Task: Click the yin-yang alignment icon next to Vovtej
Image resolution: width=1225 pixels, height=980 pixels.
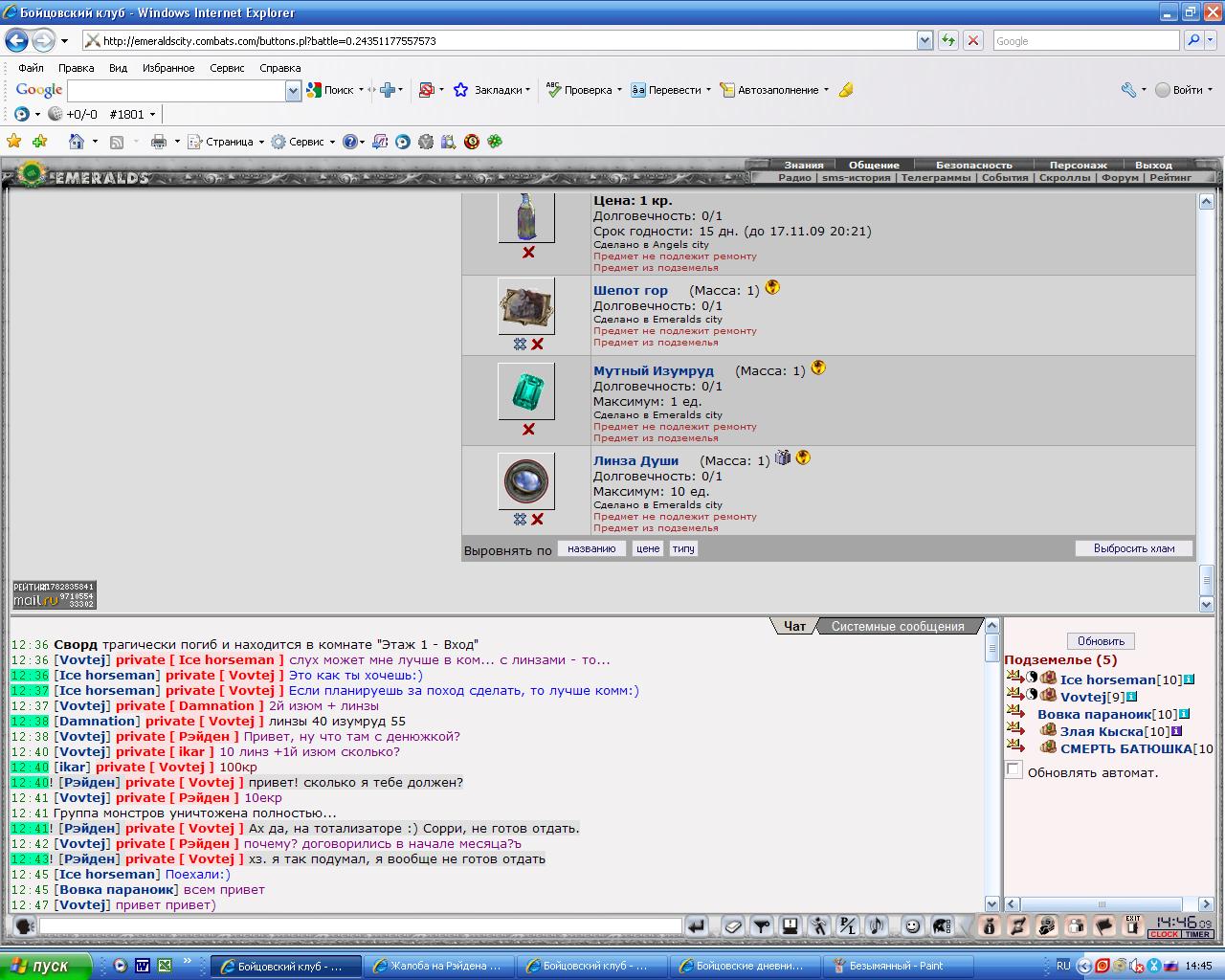Action: [1033, 695]
